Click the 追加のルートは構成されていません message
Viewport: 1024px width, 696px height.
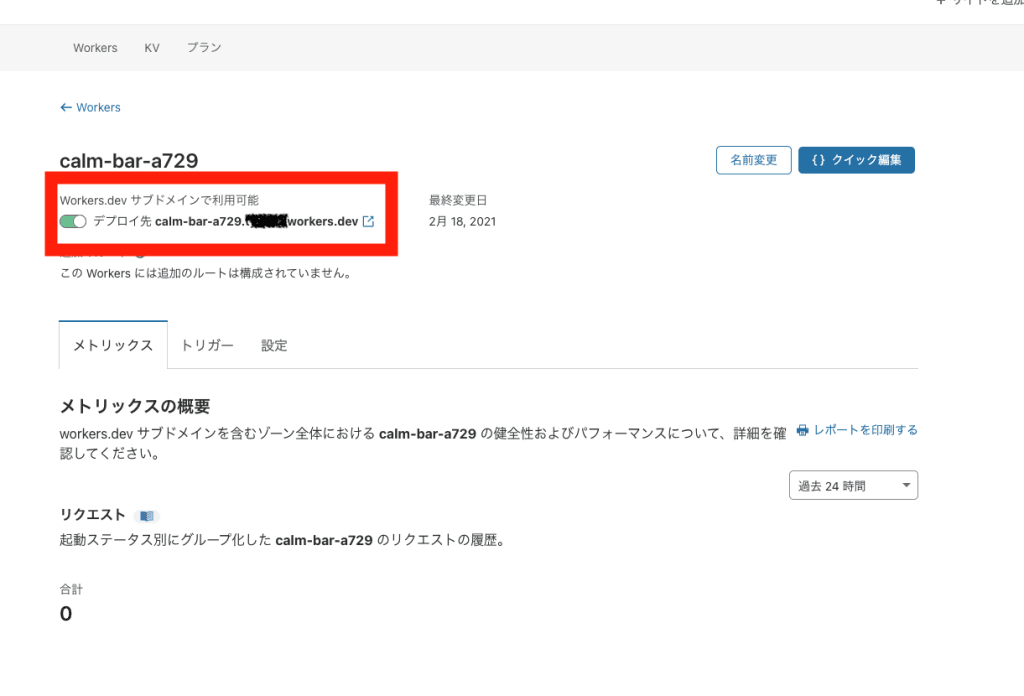click(206, 273)
